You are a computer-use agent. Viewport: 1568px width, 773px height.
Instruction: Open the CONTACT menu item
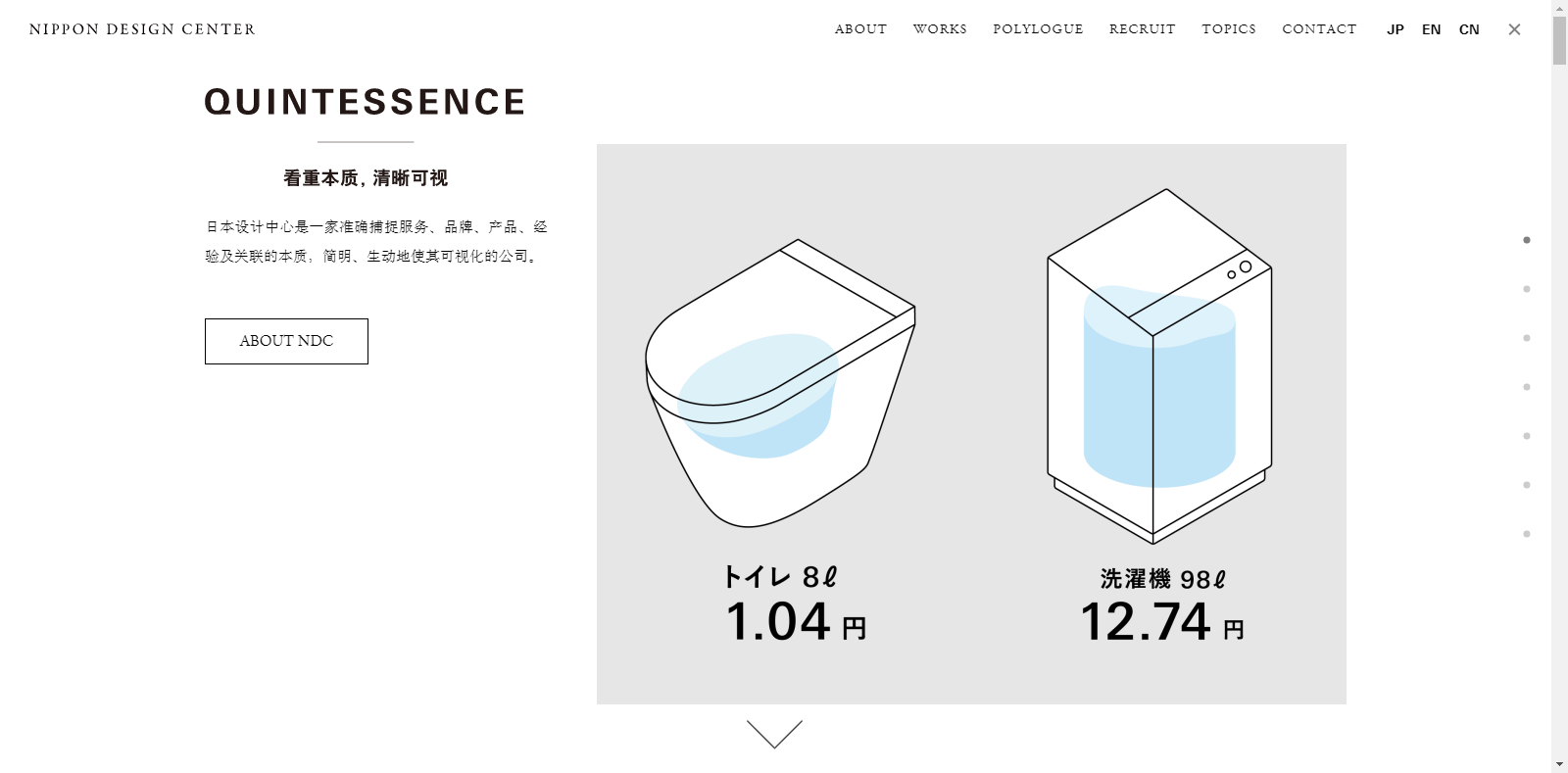[x=1319, y=29]
